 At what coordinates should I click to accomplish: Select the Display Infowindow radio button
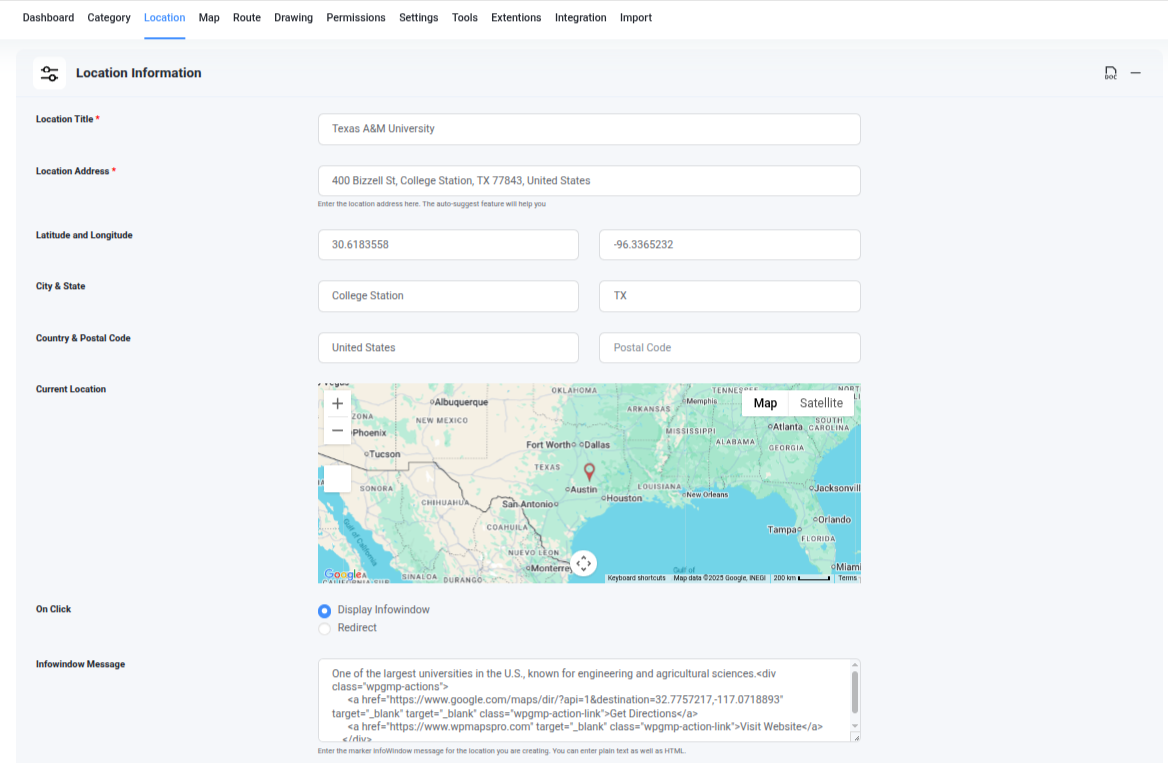pyautogui.click(x=324, y=611)
